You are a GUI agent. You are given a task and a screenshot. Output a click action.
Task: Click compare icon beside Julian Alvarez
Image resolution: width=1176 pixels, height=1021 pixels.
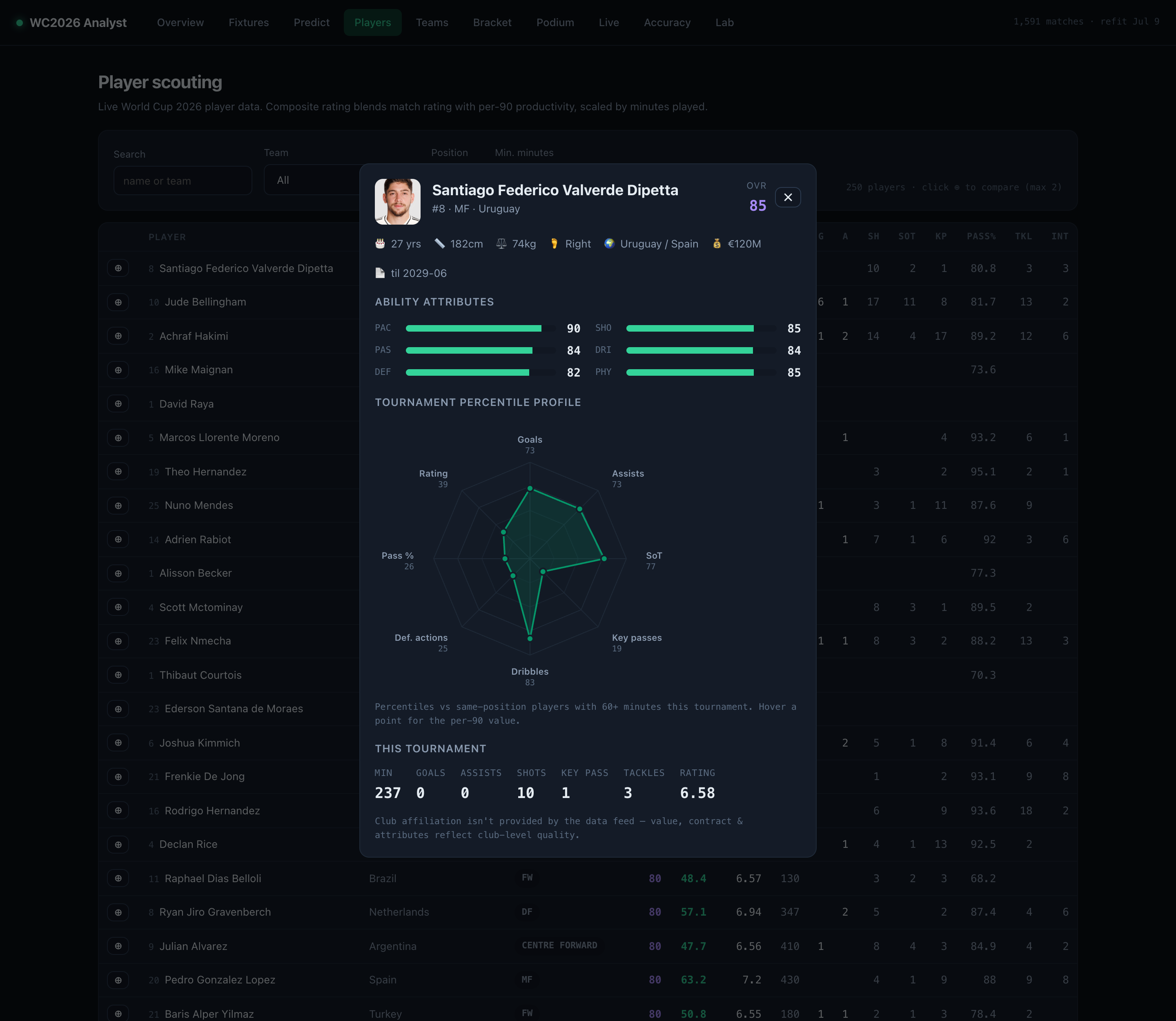click(x=118, y=946)
